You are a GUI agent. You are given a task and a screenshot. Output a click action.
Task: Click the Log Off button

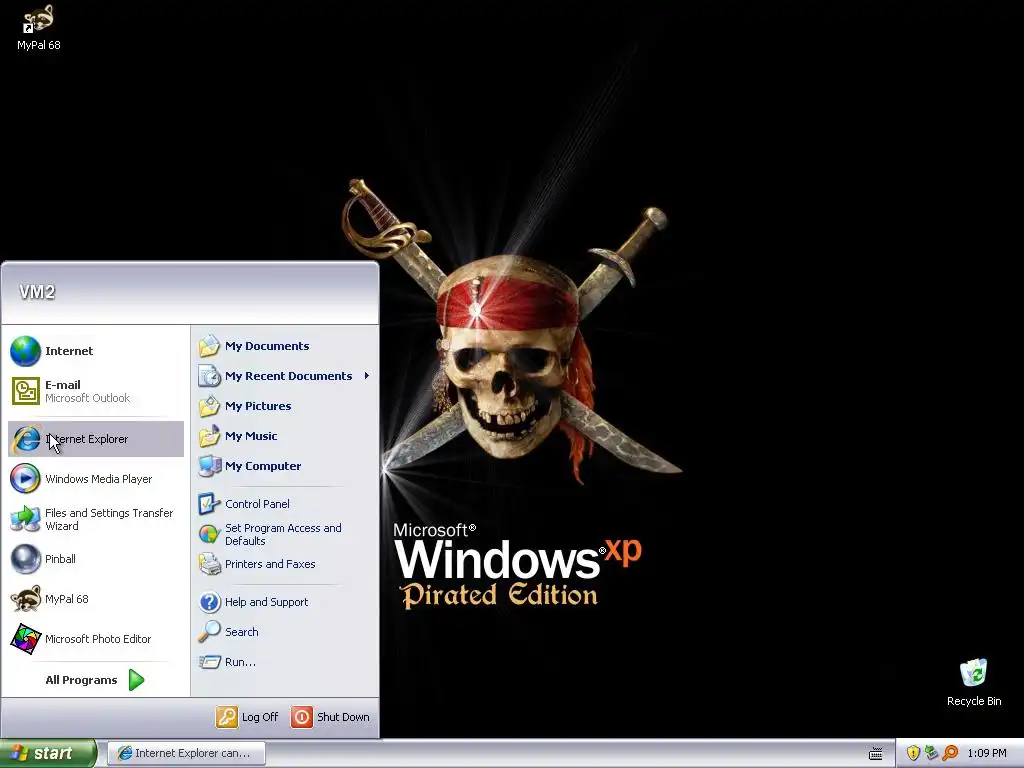pos(248,716)
